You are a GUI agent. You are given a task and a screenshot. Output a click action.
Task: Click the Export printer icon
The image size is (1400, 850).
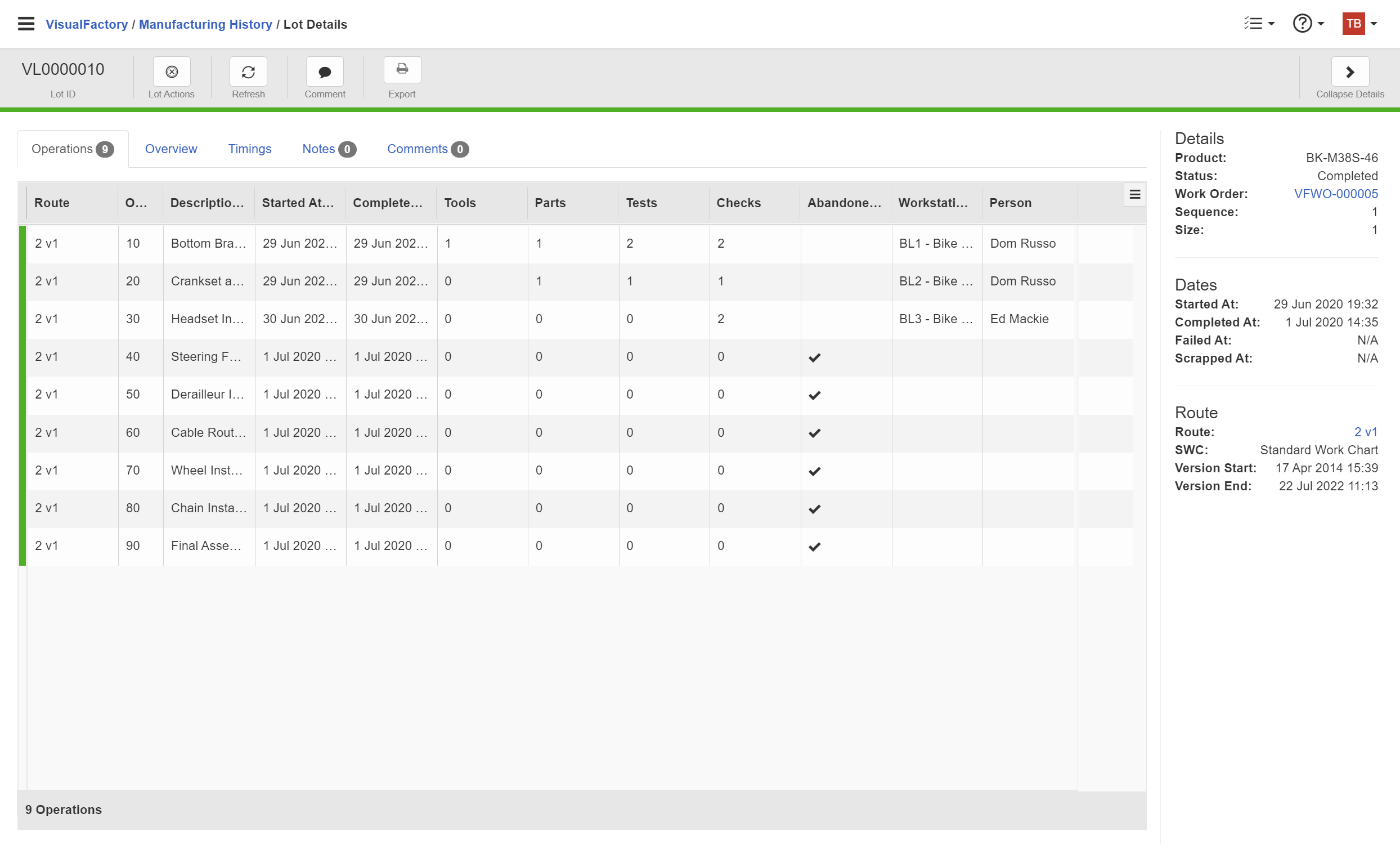pyautogui.click(x=402, y=69)
